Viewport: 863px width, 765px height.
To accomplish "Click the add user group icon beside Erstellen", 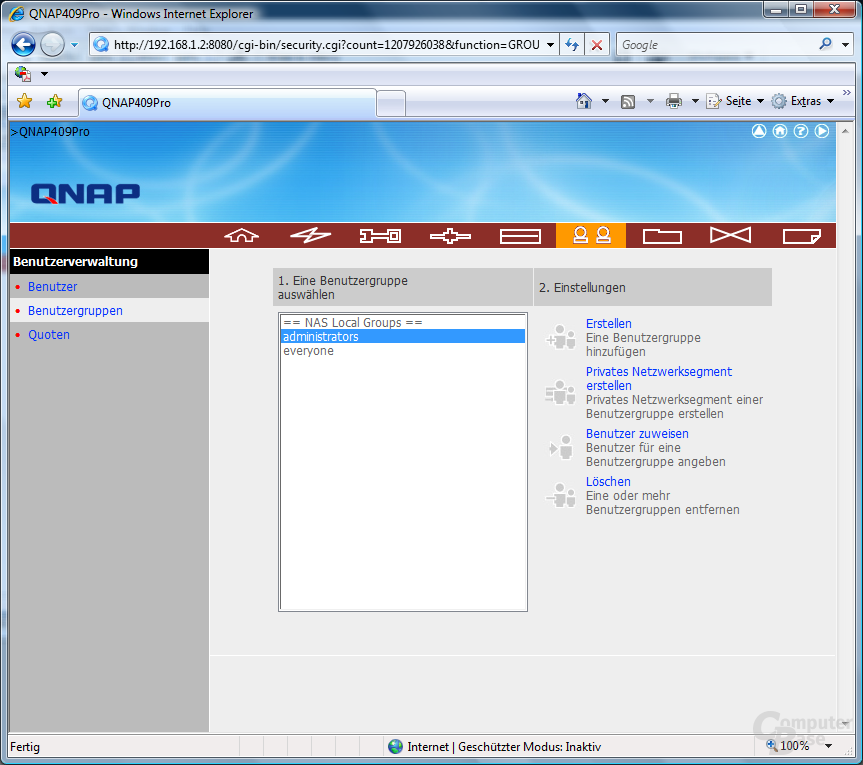I will point(561,337).
